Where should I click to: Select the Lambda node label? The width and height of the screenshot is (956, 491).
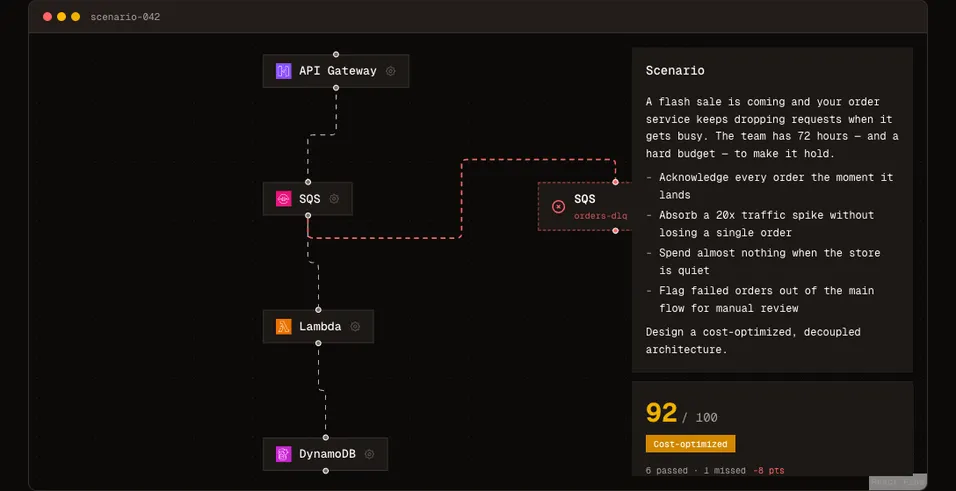[320, 326]
